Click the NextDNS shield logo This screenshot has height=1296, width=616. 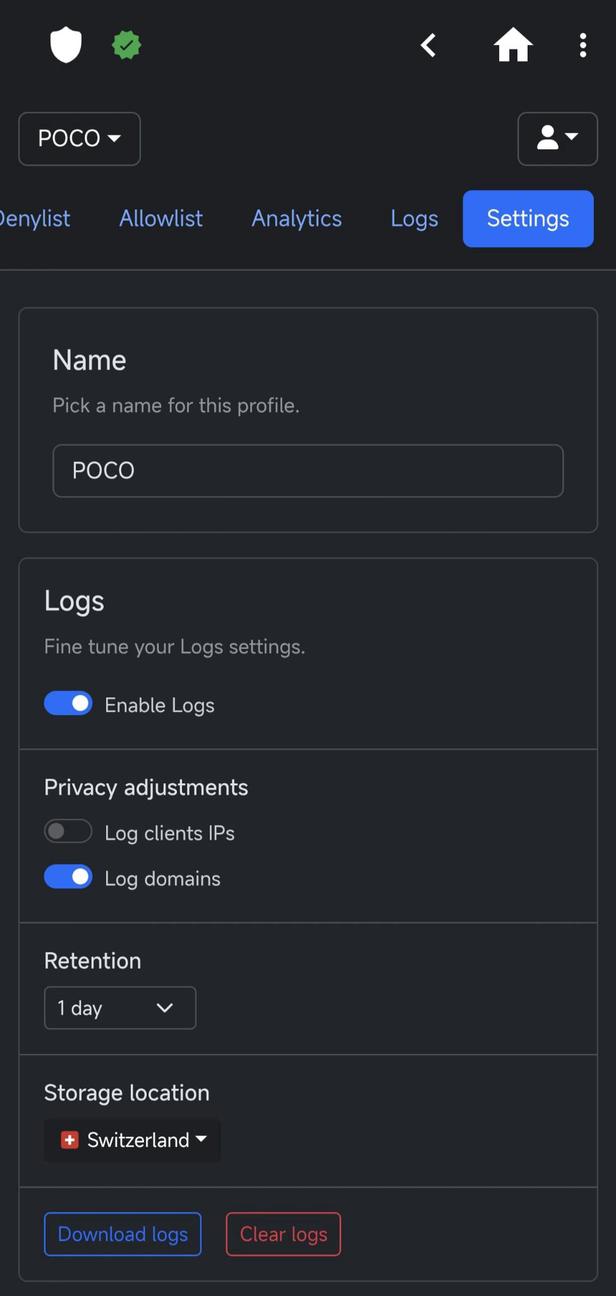[66, 44]
